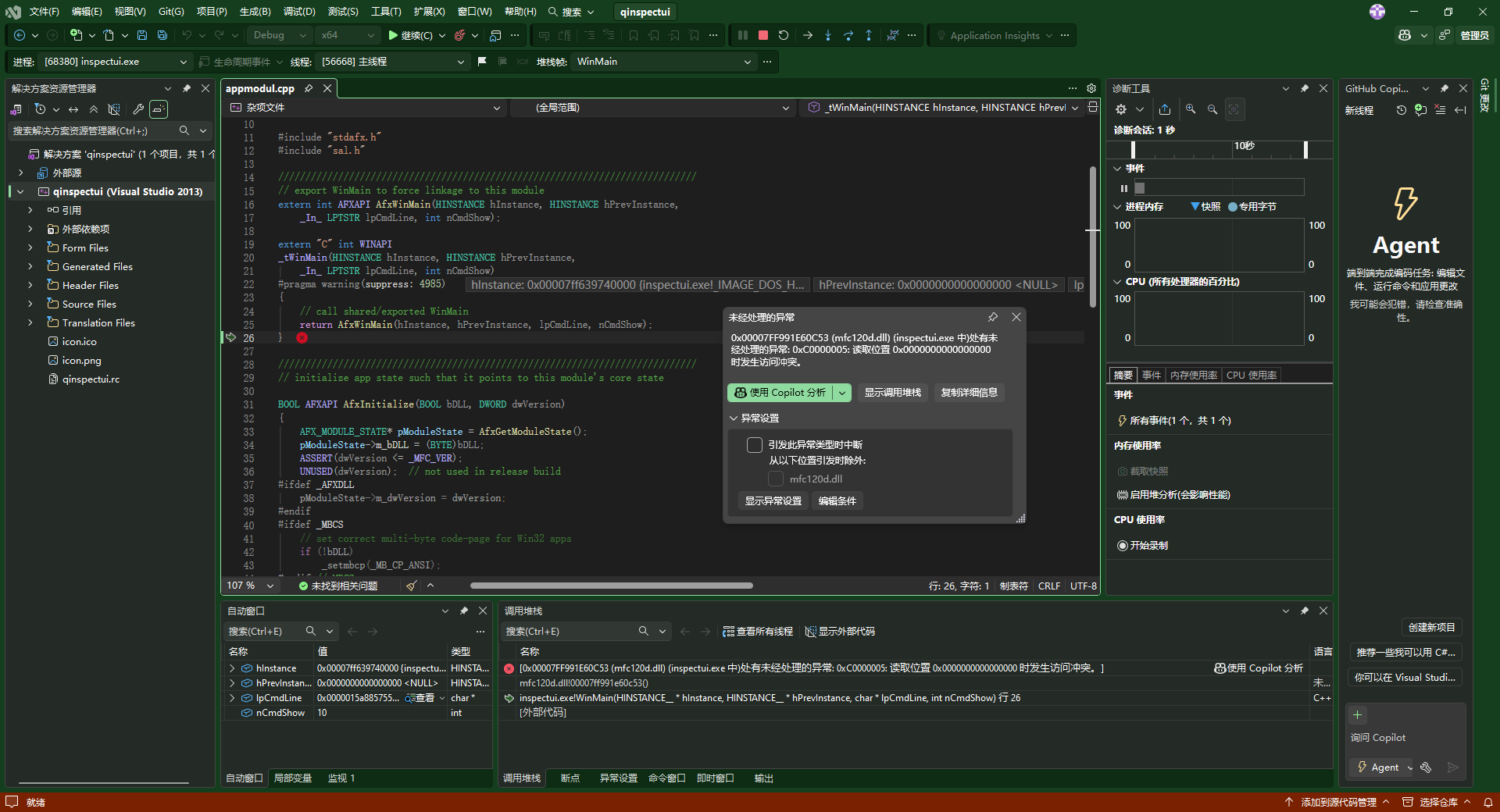Click the red error icon in call stack row
Screen dimensions: 1500x812
[x=509, y=668]
